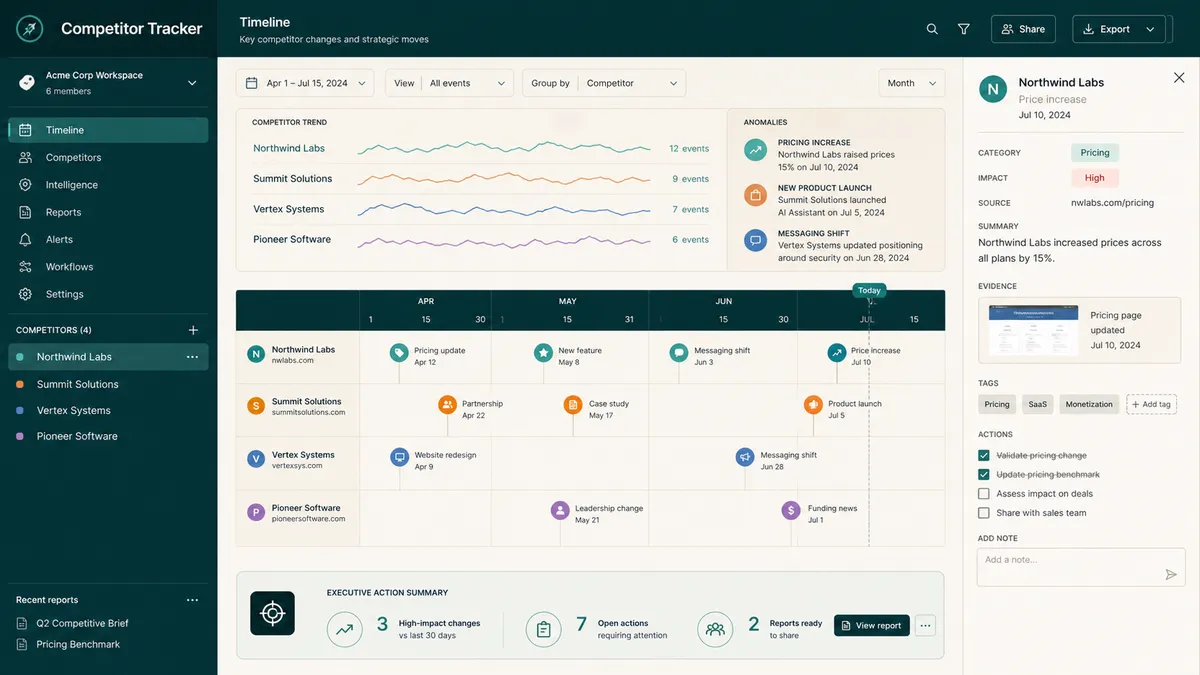This screenshot has width=1200, height=675.
Task: Uncheck Update pricing benchmark action
Action: [984, 475]
